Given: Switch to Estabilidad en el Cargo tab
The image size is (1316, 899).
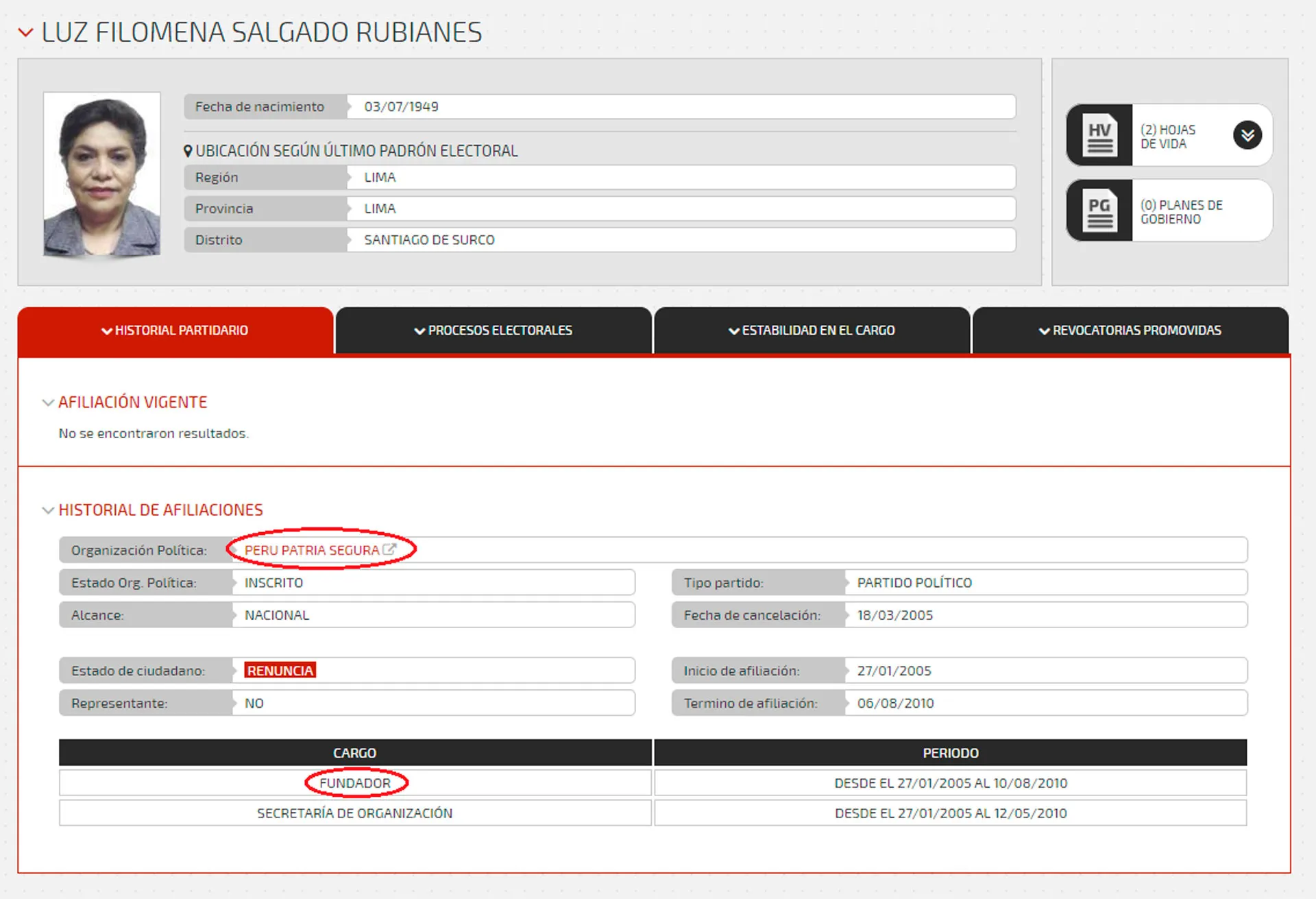Looking at the screenshot, I should click(x=812, y=331).
